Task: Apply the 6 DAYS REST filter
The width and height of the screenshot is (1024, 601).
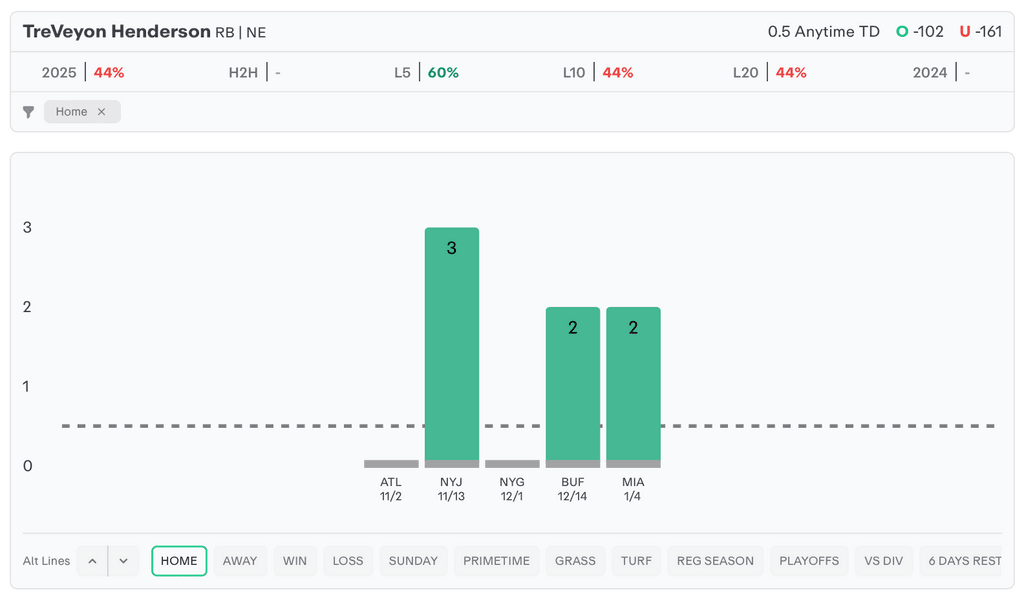Action: (964, 561)
